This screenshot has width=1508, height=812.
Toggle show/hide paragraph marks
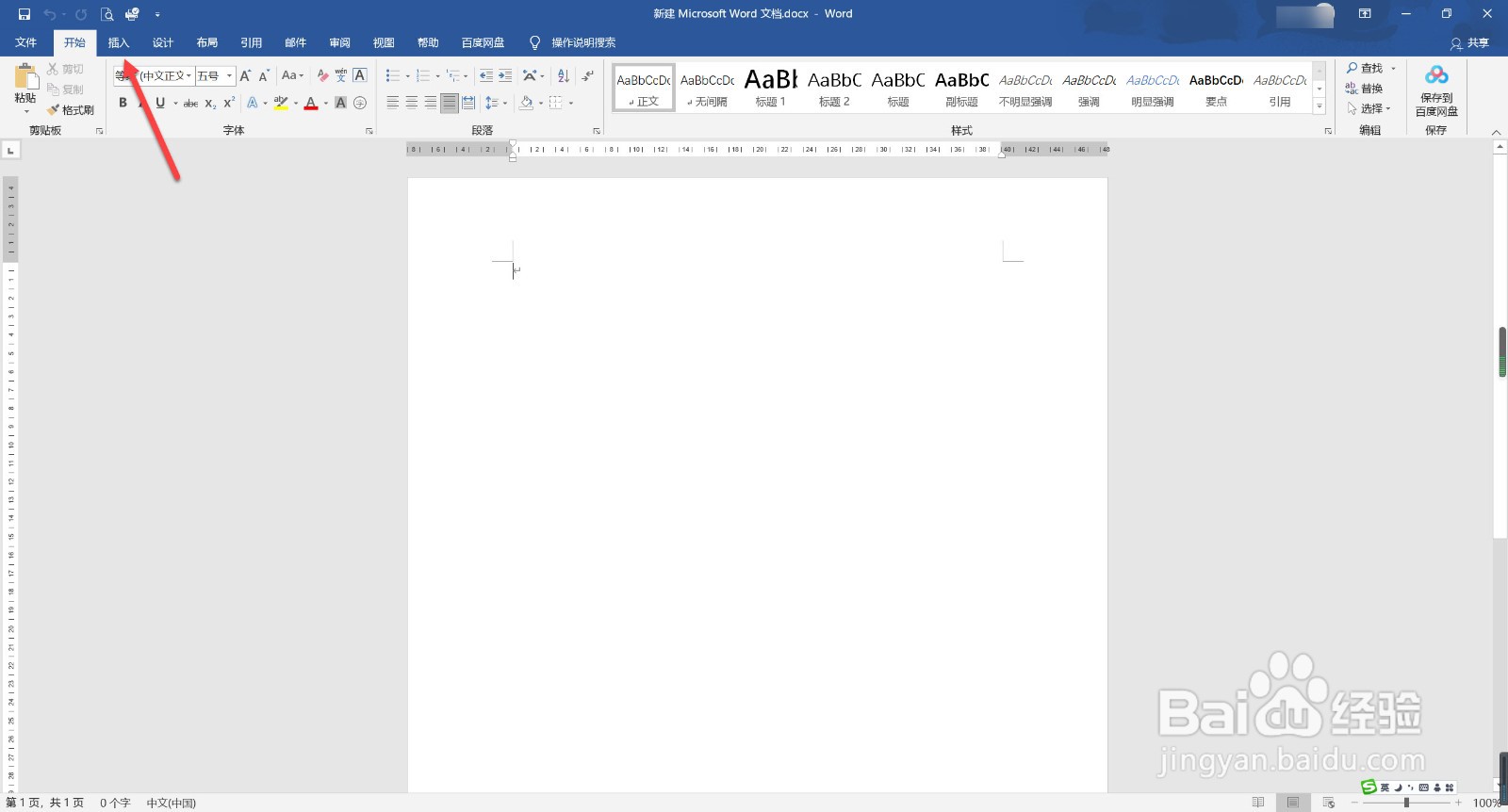(588, 75)
